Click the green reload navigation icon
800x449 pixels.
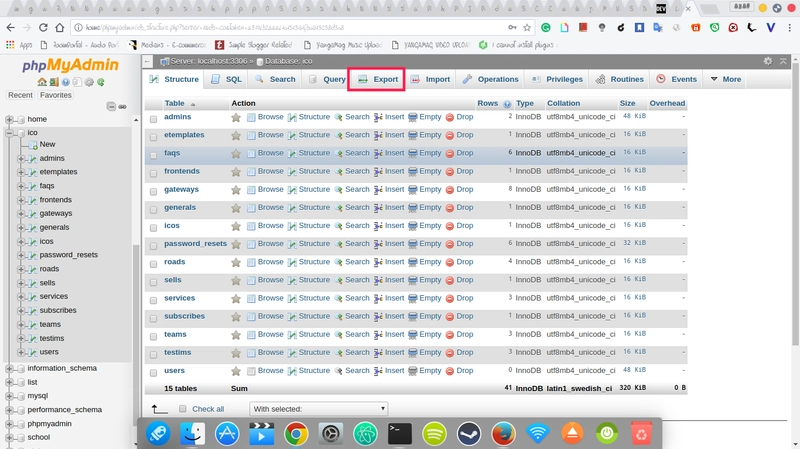tap(101, 82)
